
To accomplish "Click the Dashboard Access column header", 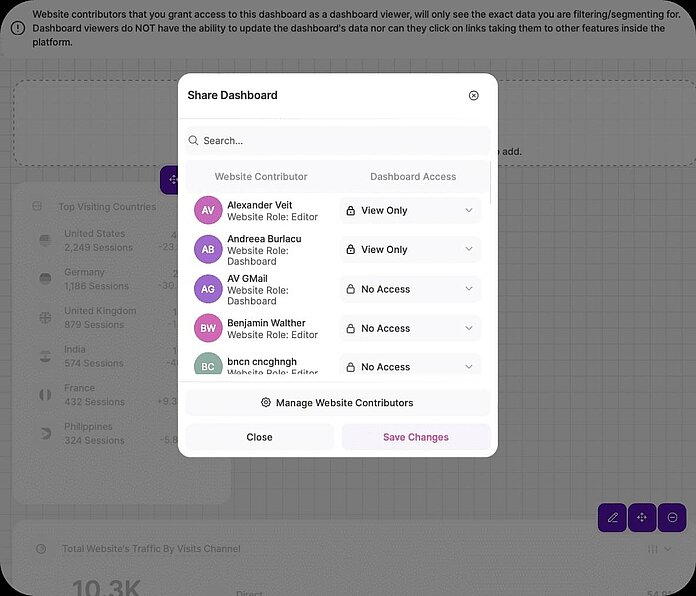I will (x=413, y=177).
